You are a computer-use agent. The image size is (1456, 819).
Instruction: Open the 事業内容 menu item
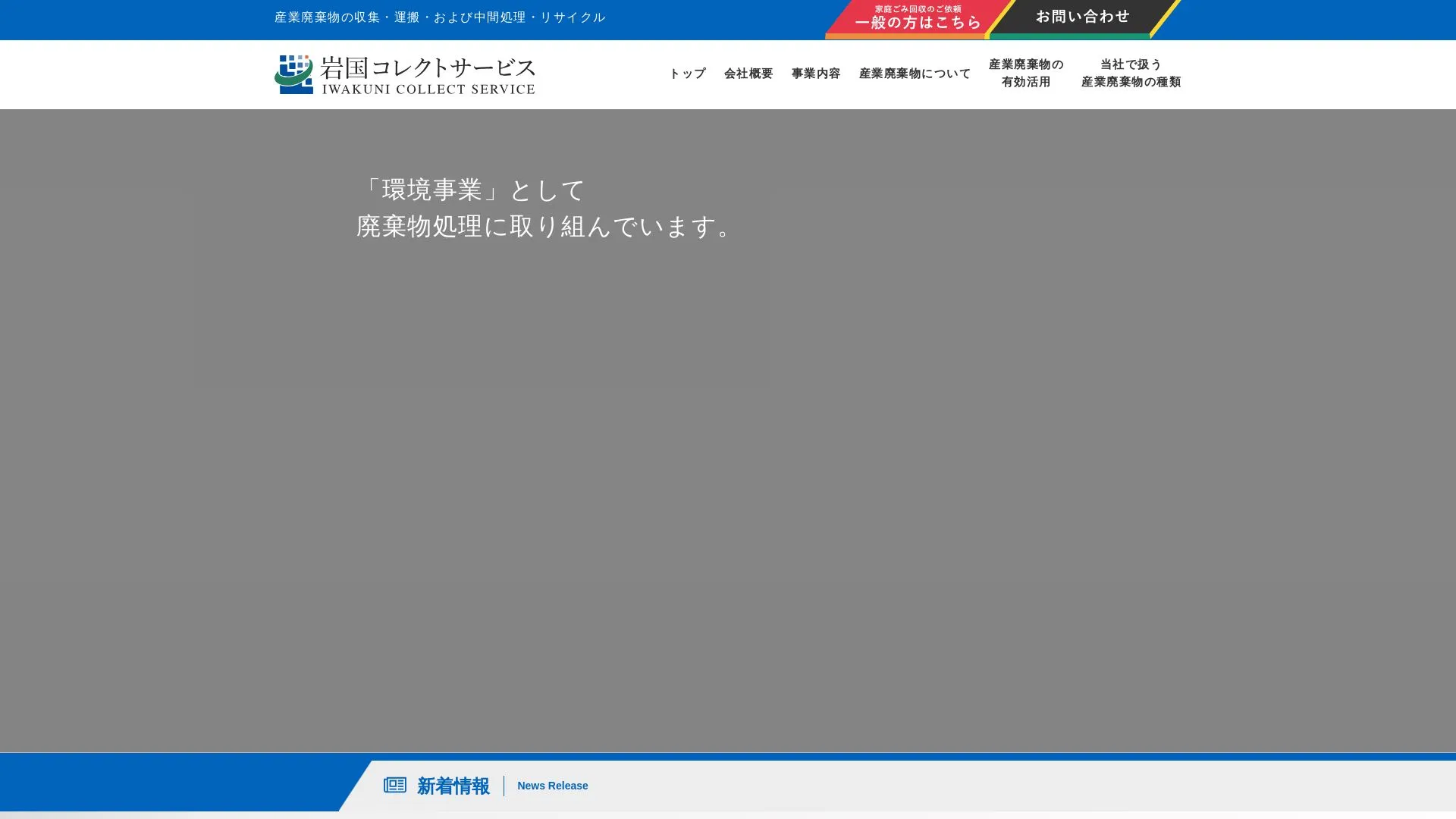click(x=815, y=74)
